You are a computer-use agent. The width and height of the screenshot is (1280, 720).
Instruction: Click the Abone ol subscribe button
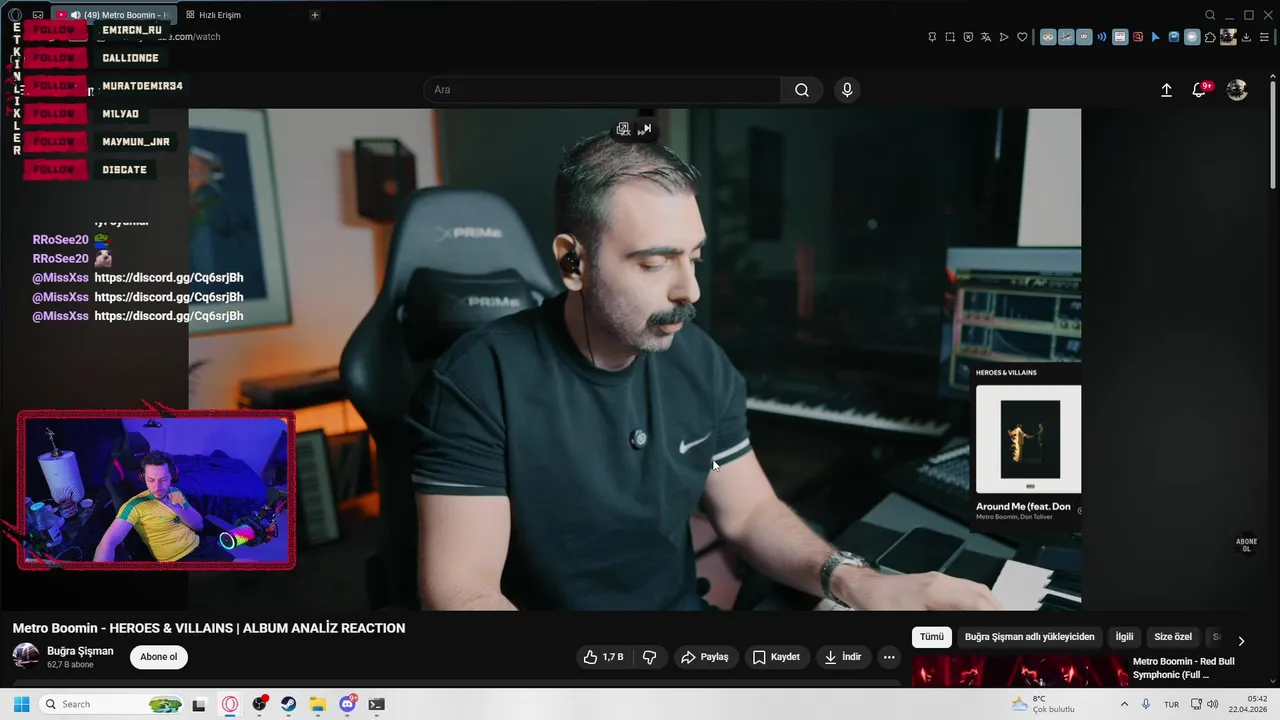[159, 657]
